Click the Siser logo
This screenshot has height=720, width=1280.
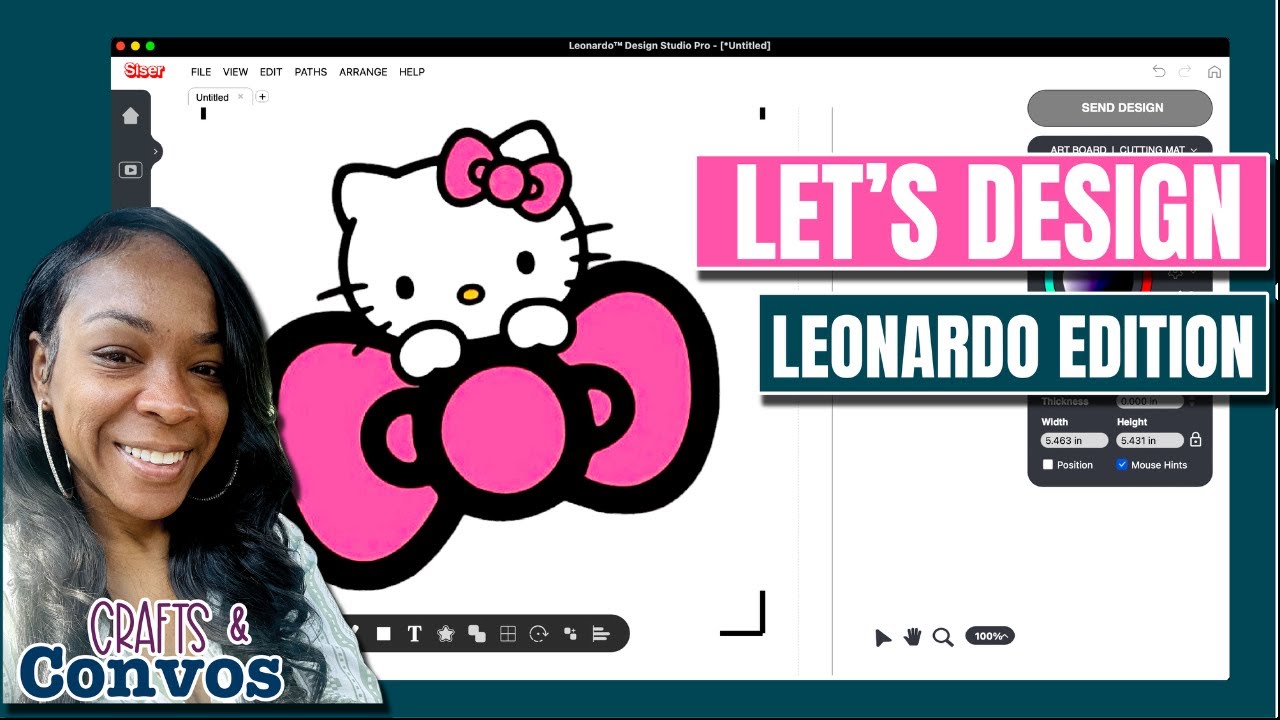(x=144, y=71)
